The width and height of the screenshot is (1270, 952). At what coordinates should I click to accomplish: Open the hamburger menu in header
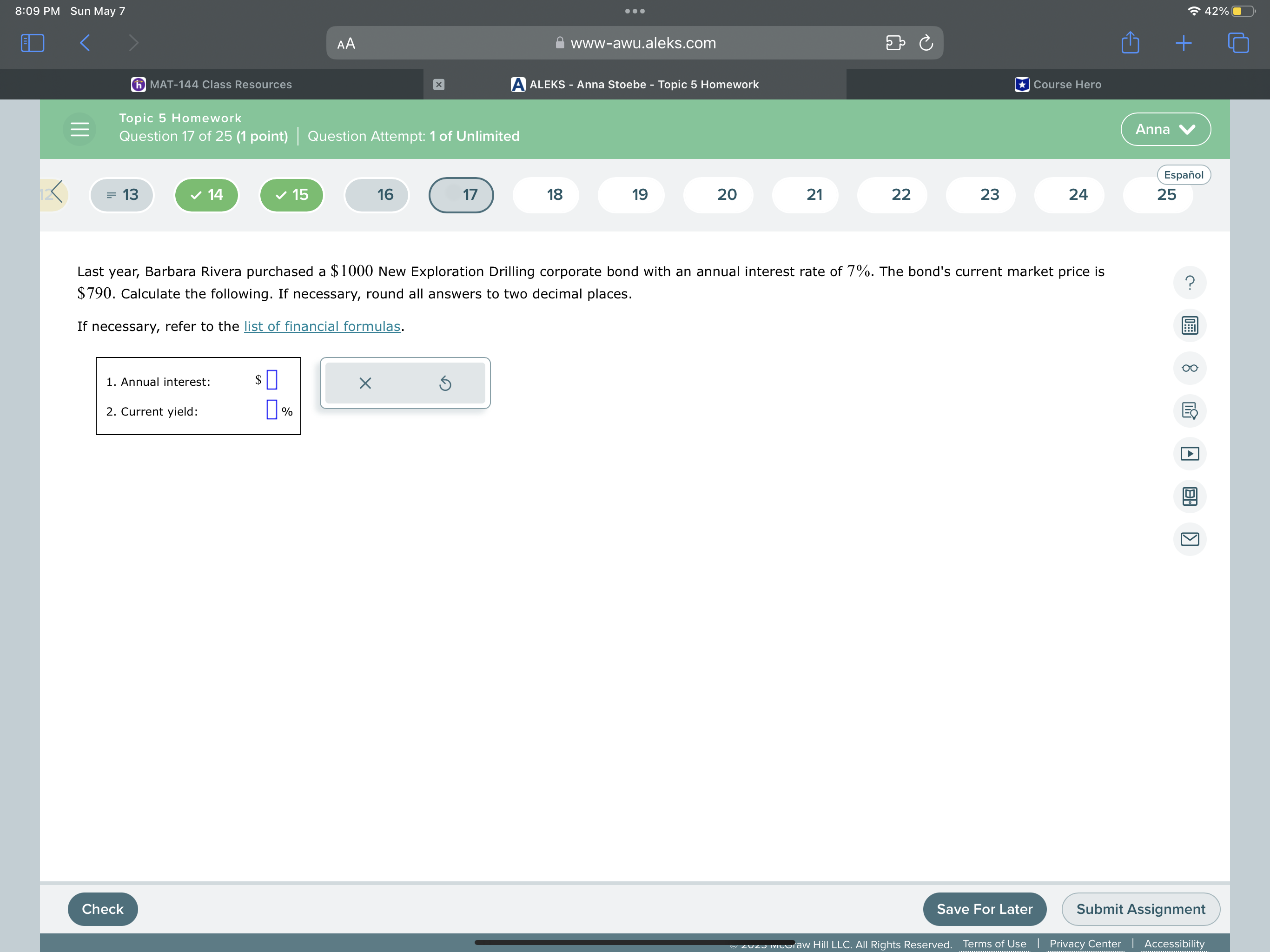coord(80,129)
